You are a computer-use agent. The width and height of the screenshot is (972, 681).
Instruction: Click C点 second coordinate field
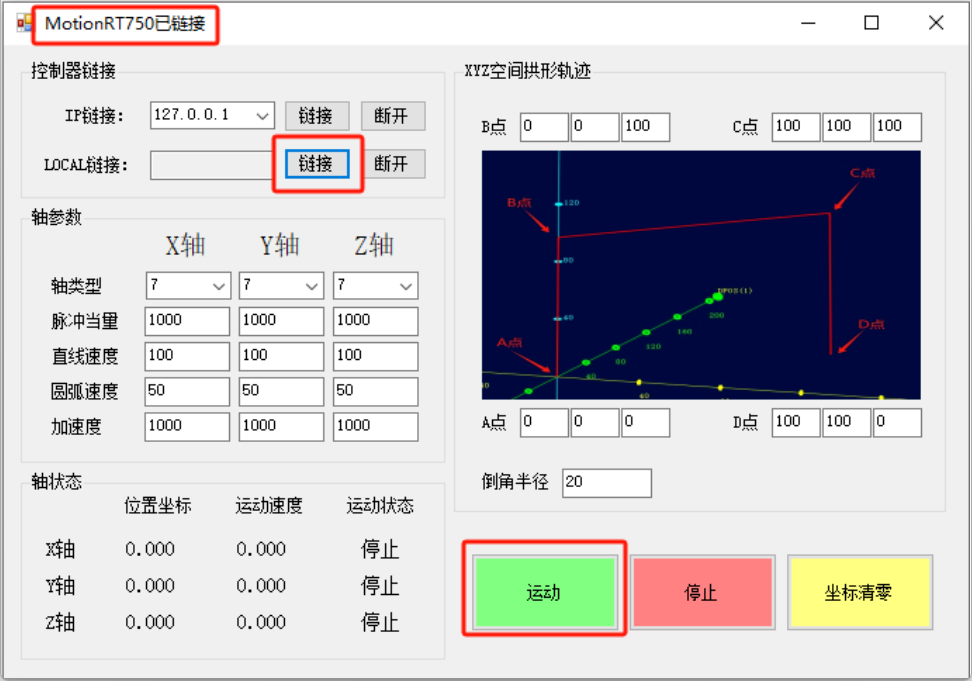click(x=847, y=127)
